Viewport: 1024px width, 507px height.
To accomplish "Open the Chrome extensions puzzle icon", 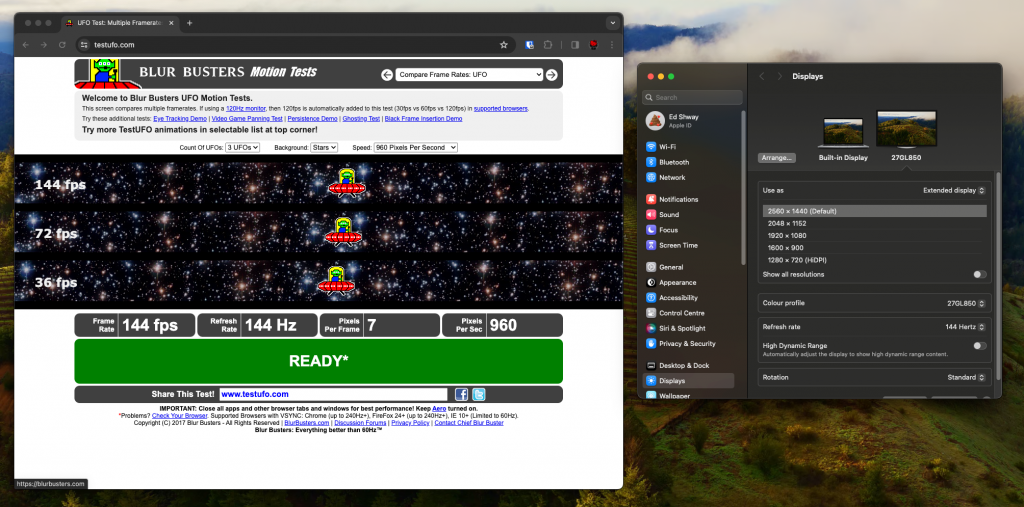I will click(548, 45).
